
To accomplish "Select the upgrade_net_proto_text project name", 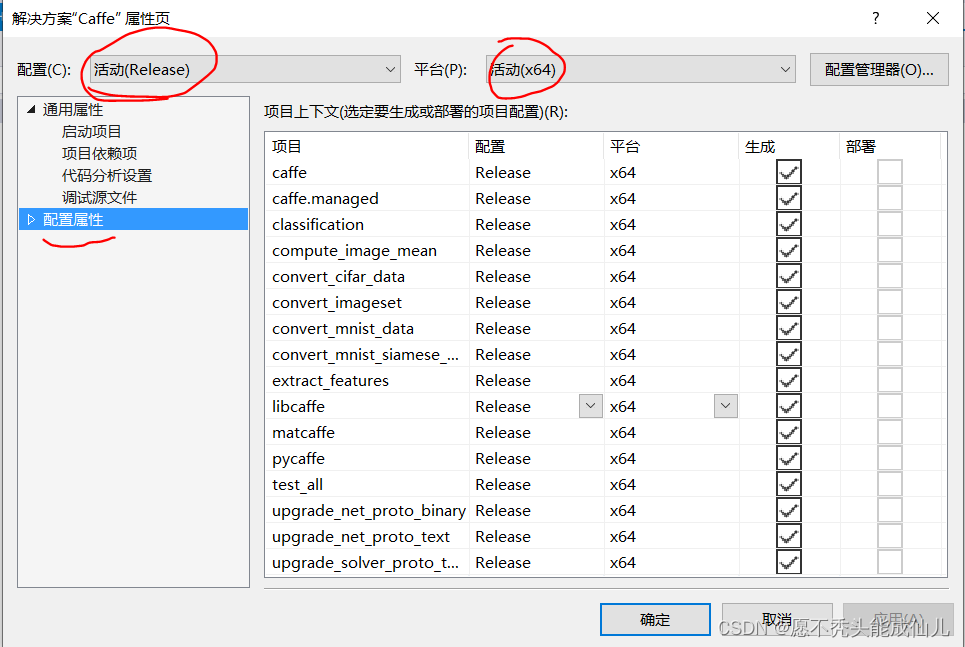I will tap(361, 537).
